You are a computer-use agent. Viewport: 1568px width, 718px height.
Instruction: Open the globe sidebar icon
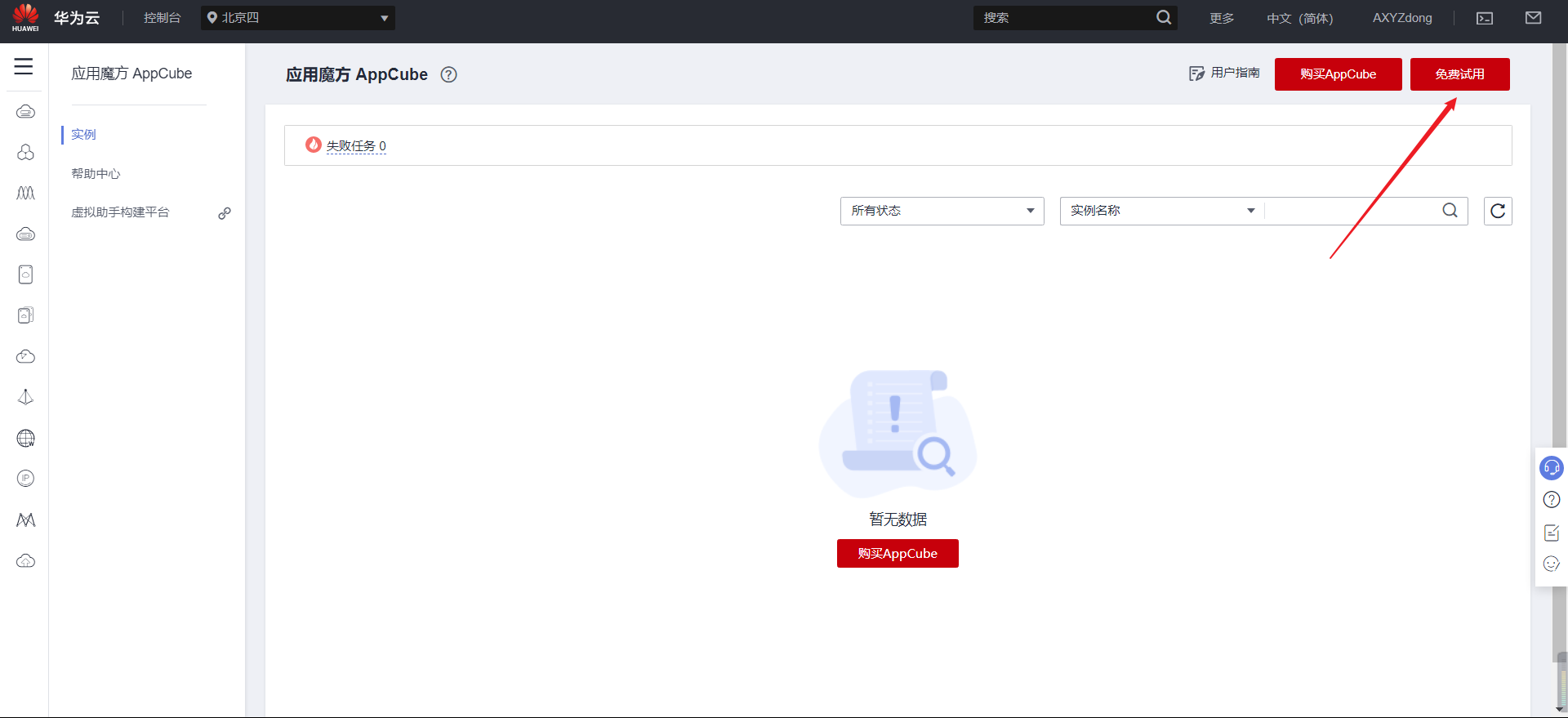tap(25, 439)
